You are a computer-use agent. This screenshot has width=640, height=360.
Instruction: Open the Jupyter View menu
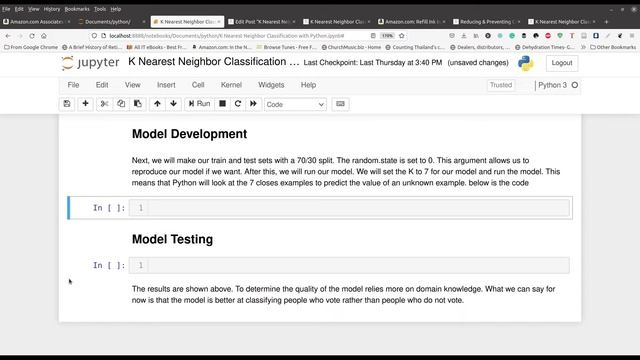click(x=133, y=85)
